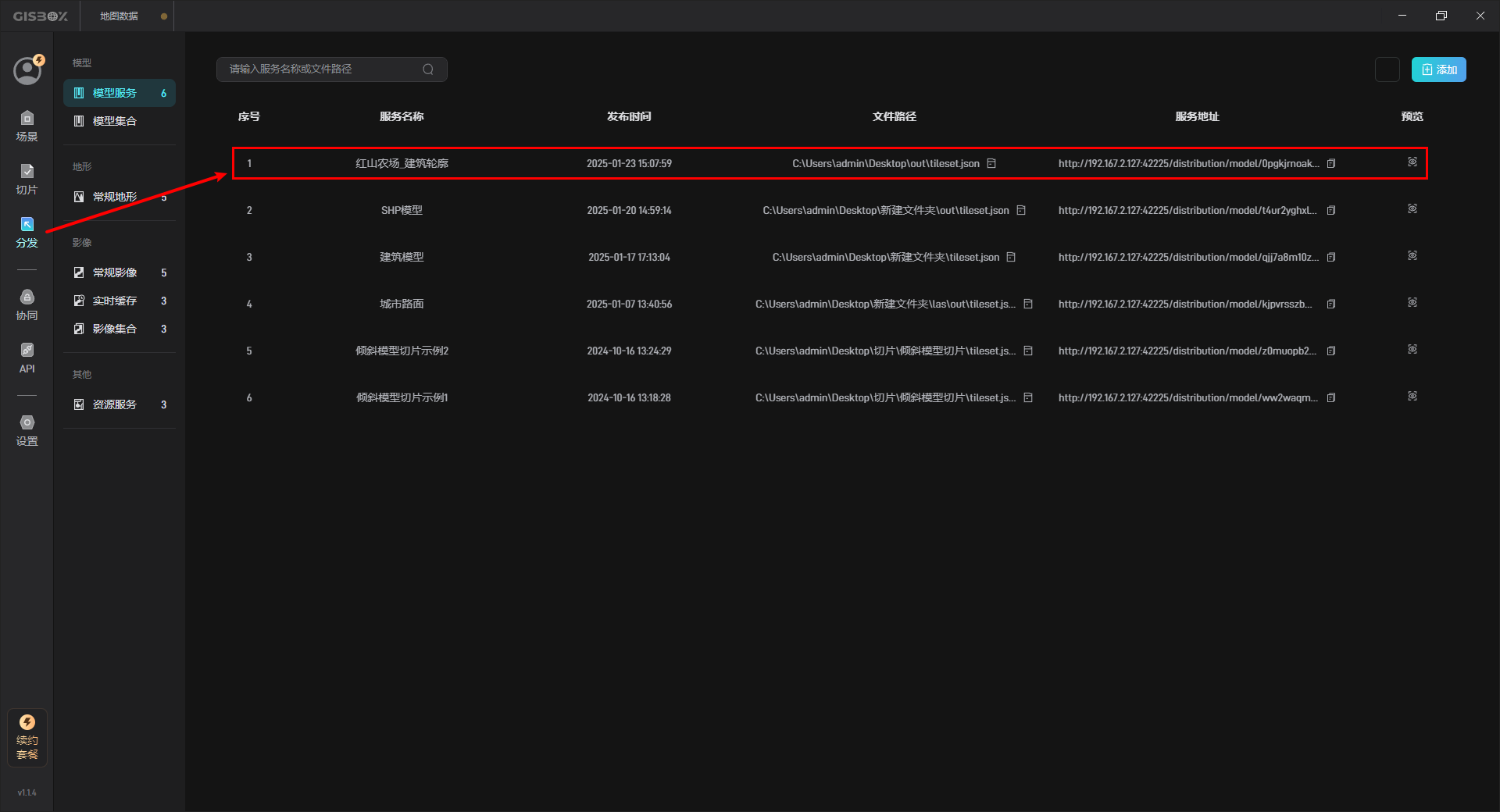Select 实时缓存 in the side menu

pos(120,301)
